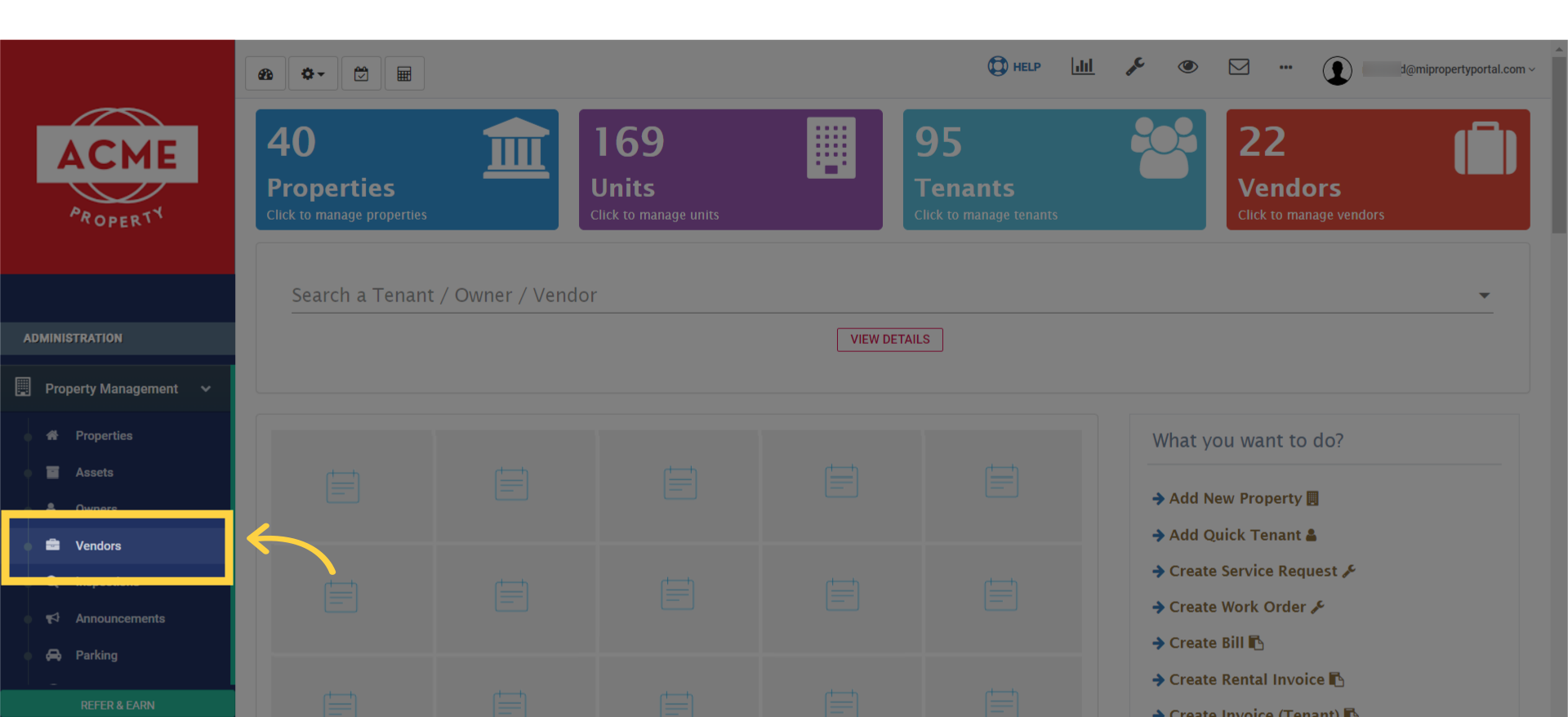Open the envelope messages icon
Viewport: 1568px width, 717px height.
coord(1239,67)
